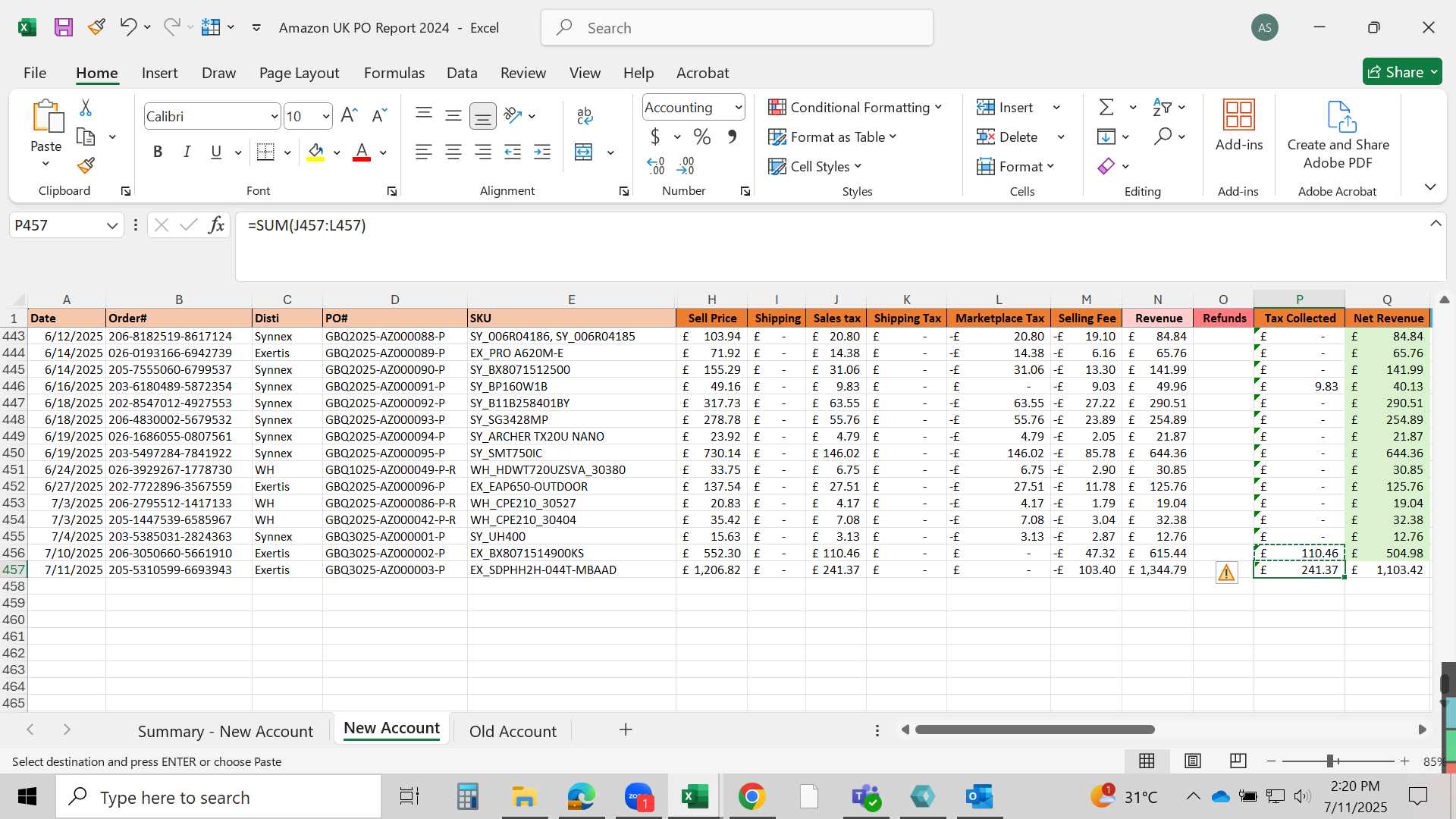Toggle Center horizontal alignment
This screenshot has width=1456, height=819.
coord(453,152)
